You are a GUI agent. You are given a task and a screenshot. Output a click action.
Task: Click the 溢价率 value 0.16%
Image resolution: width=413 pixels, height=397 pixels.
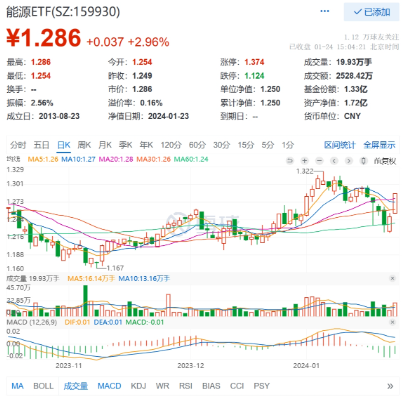point(151,103)
